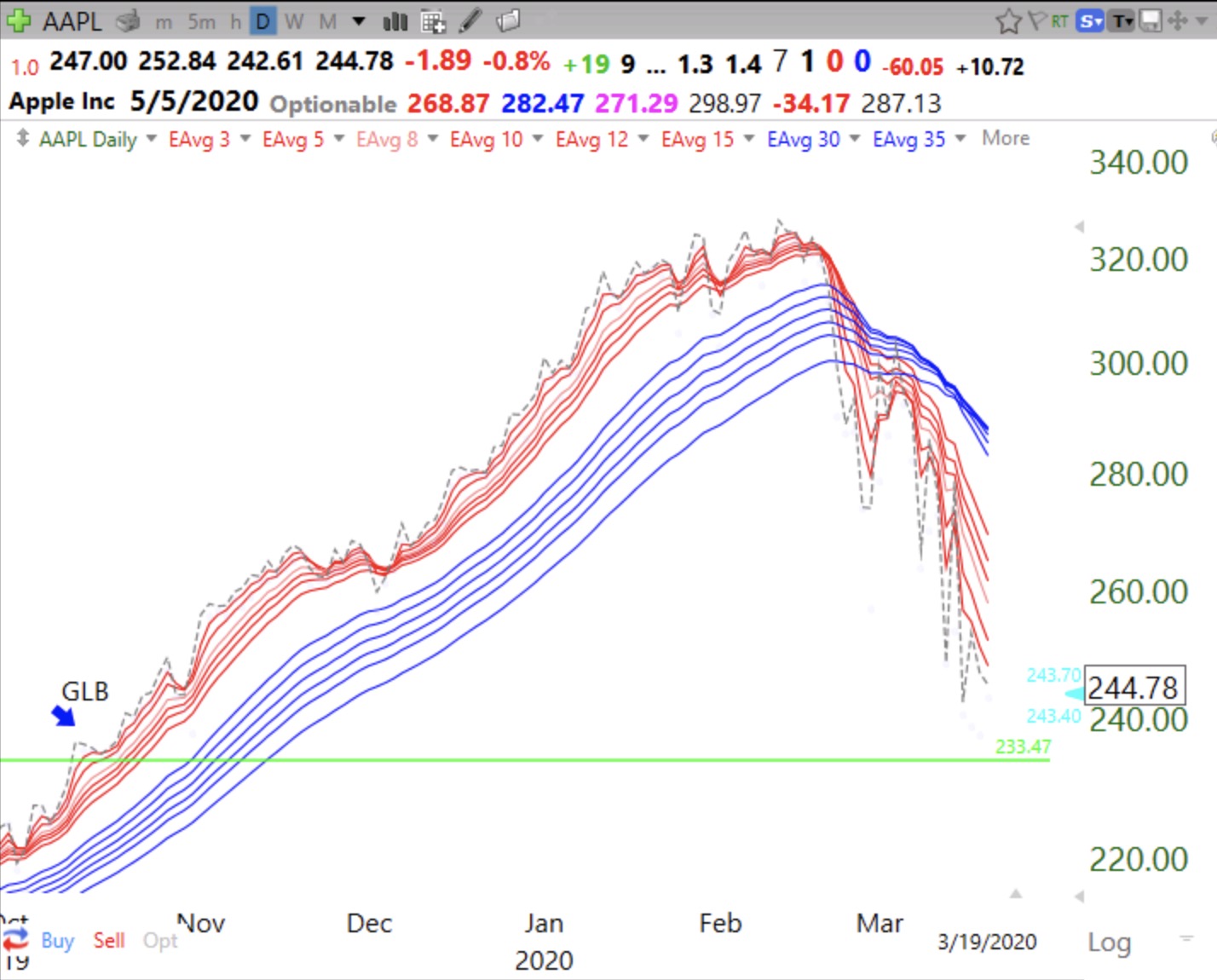Click the up-down resize arrow beside AAPL Daily
The image size is (1217, 980).
click(22, 138)
